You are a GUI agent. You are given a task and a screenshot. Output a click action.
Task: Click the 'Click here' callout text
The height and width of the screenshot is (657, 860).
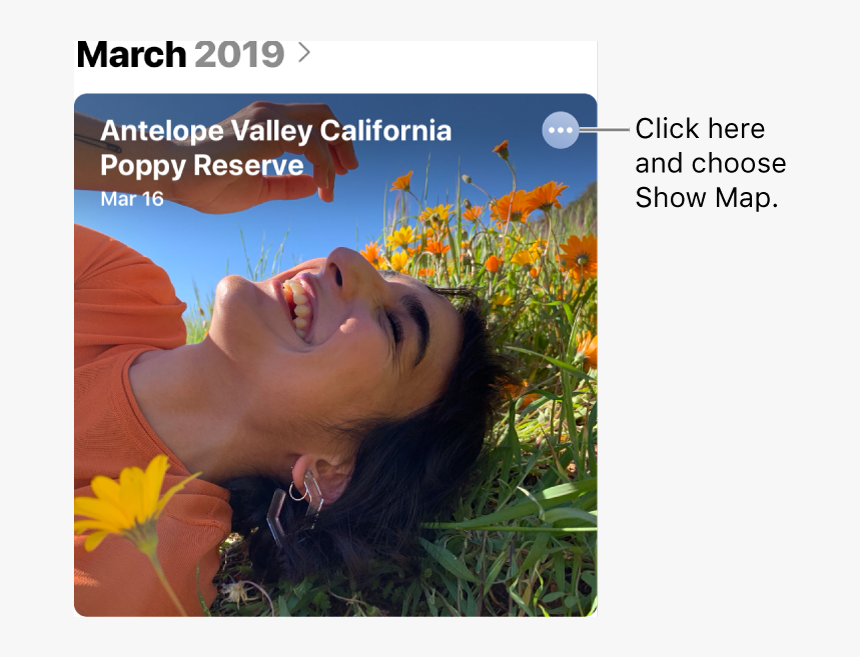click(x=700, y=129)
